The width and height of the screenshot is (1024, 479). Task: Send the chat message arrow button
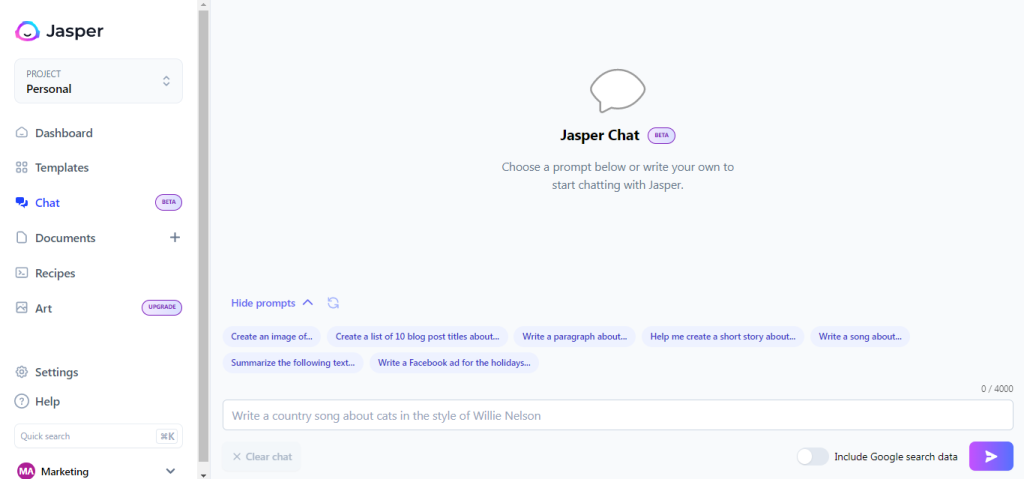[x=991, y=456]
